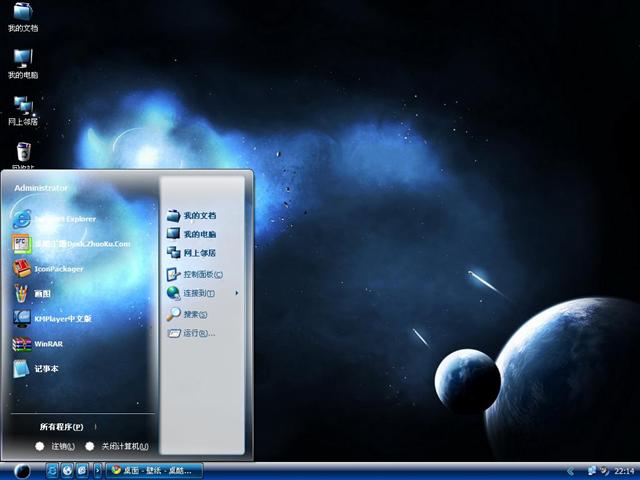Viewport: 640px width, 480px height.
Task: Click the Start orb button on the taskbar
Action: [20, 470]
